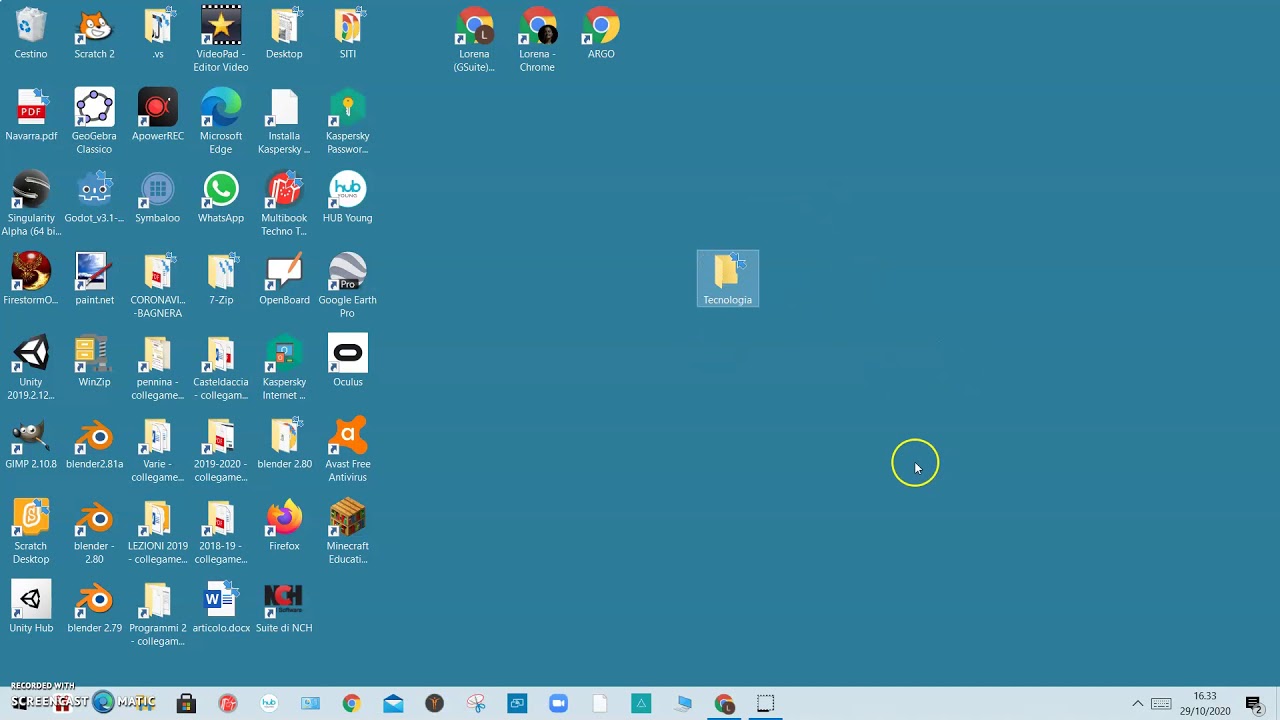Select the Desktop folder shortcut
This screenshot has width=1280, height=720.
[284, 34]
